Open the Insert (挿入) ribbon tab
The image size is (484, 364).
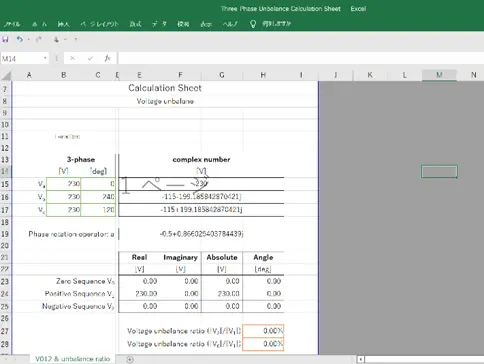pyautogui.click(x=63, y=24)
